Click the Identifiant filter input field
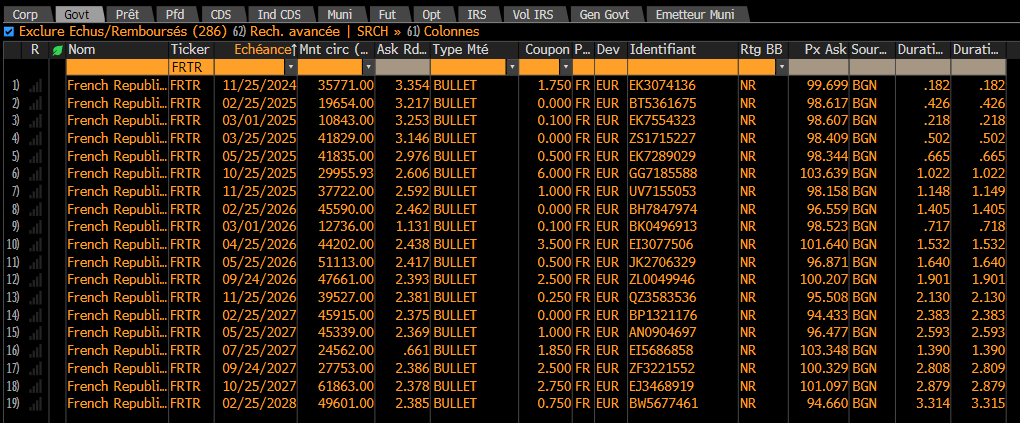Image resolution: width=1020 pixels, height=423 pixels. point(682,67)
